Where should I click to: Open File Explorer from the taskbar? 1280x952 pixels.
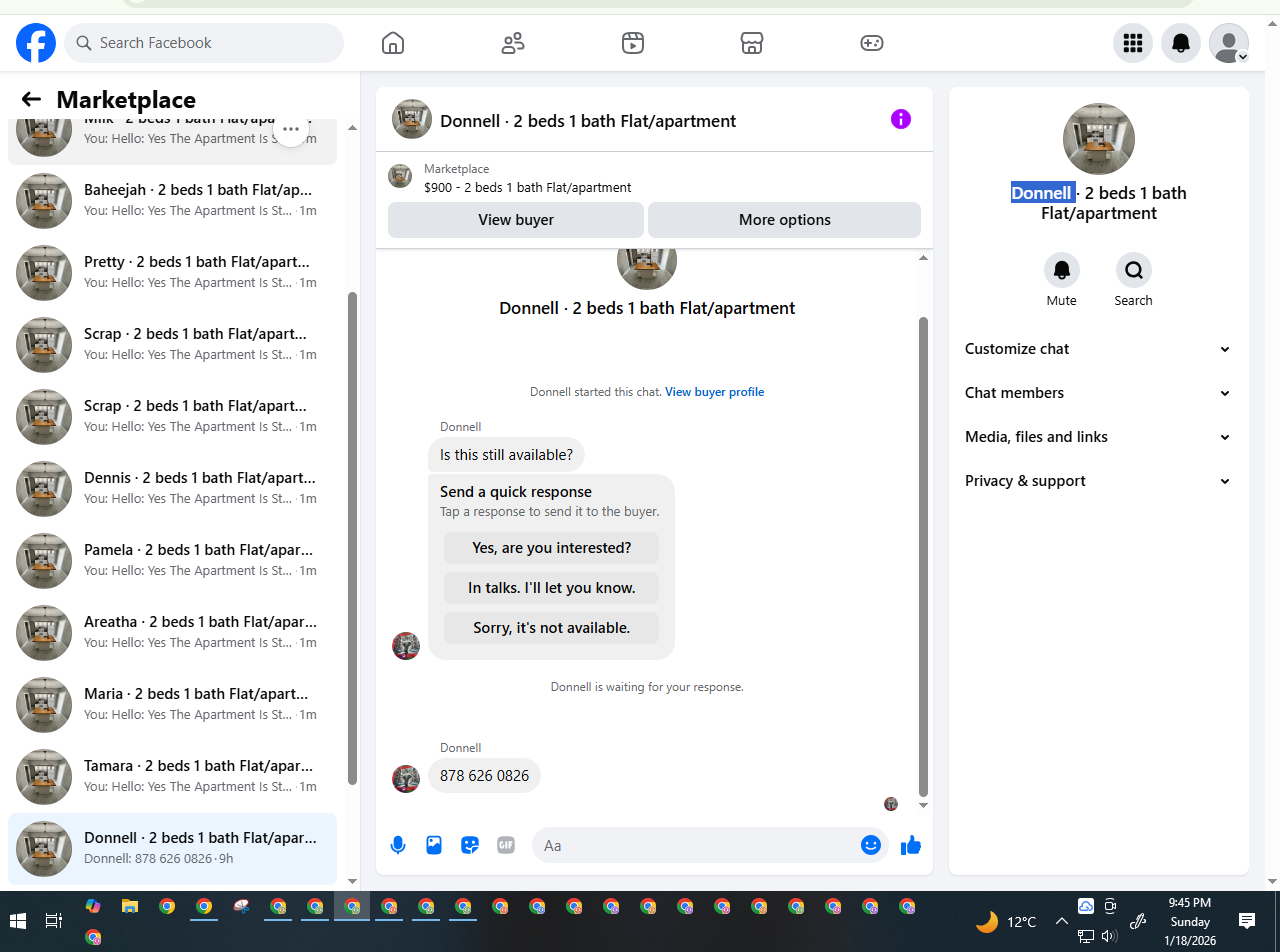pyautogui.click(x=130, y=907)
